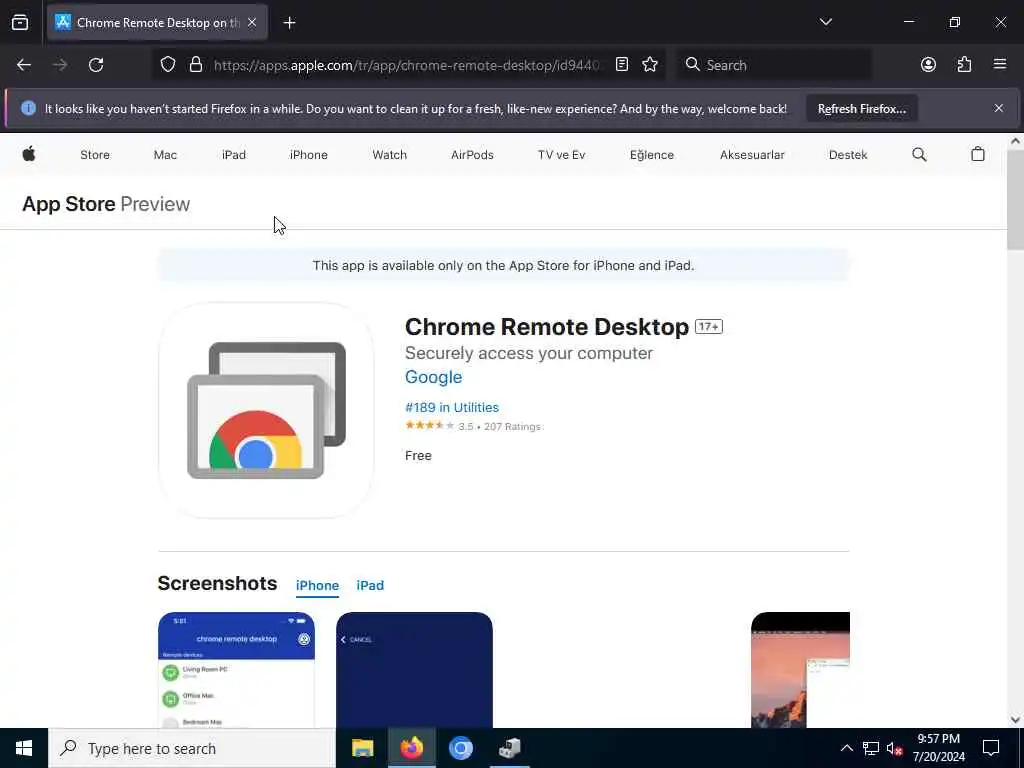The width and height of the screenshot is (1024, 768).
Task: Click the page vertical scrollbar thumb
Action: [x=1015, y=199]
